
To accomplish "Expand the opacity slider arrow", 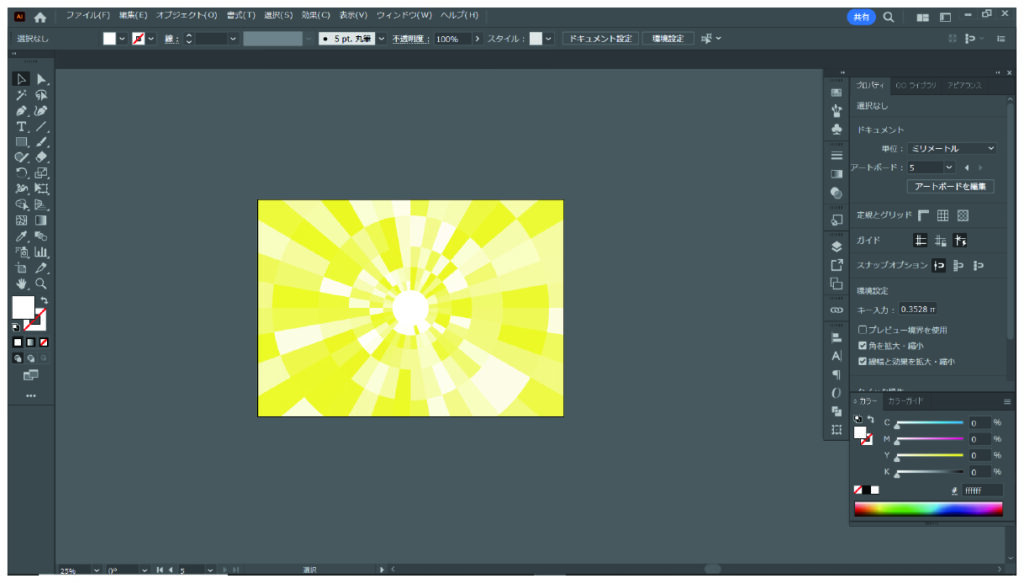I will coord(477,39).
